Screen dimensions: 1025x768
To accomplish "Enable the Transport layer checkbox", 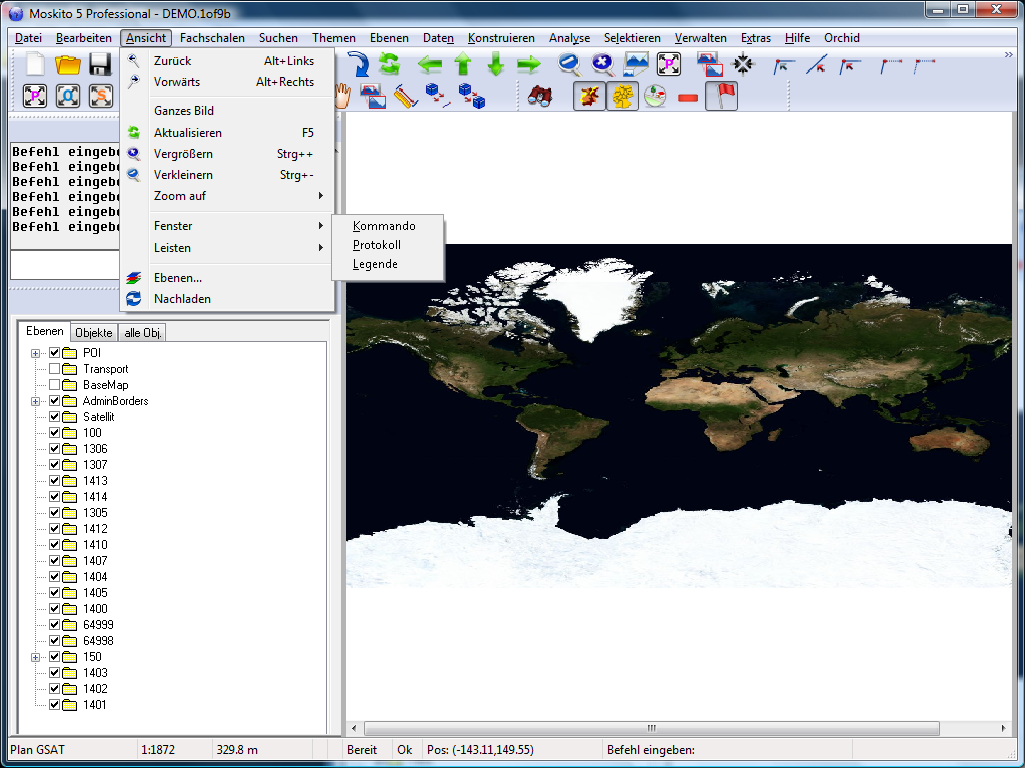I will pos(55,369).
